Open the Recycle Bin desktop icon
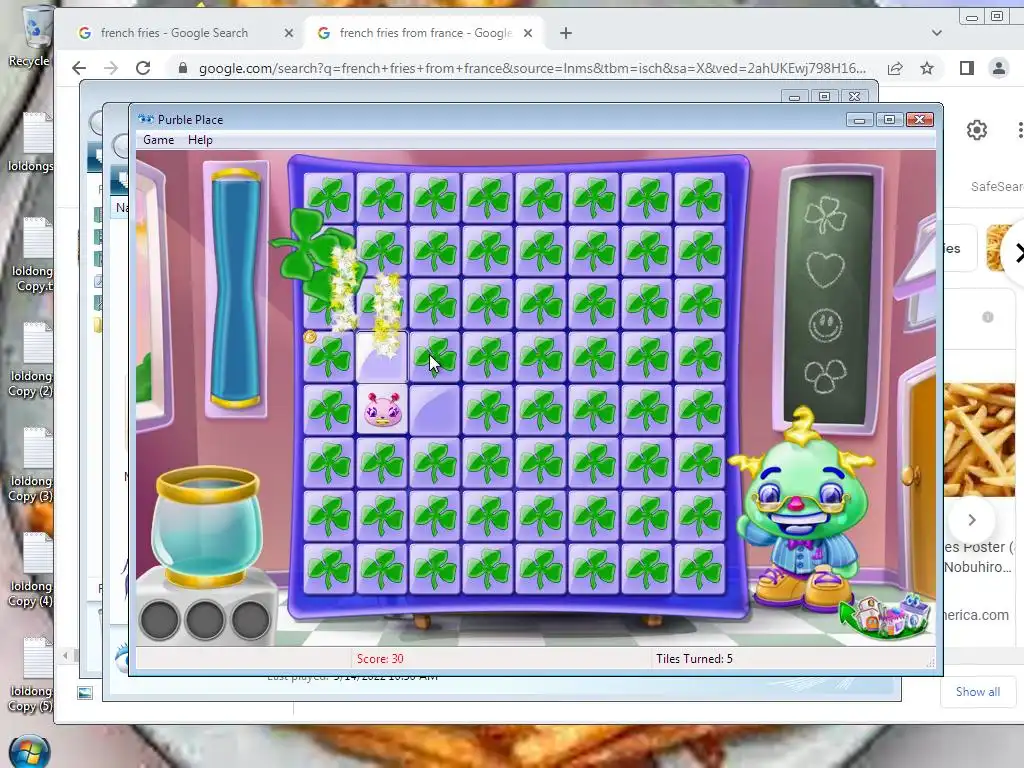Screen dimensions: 1024x768 32,37
